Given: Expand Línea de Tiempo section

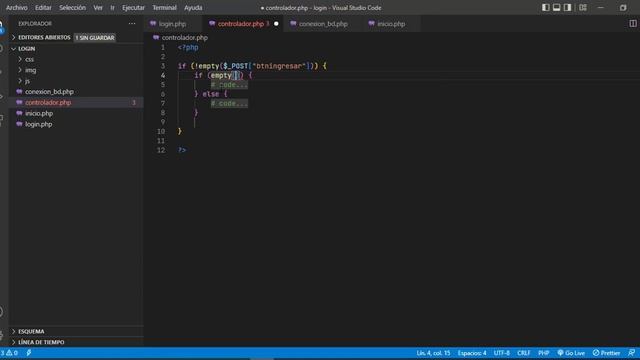Looking at the screenshot, I should tap(41, 342).
